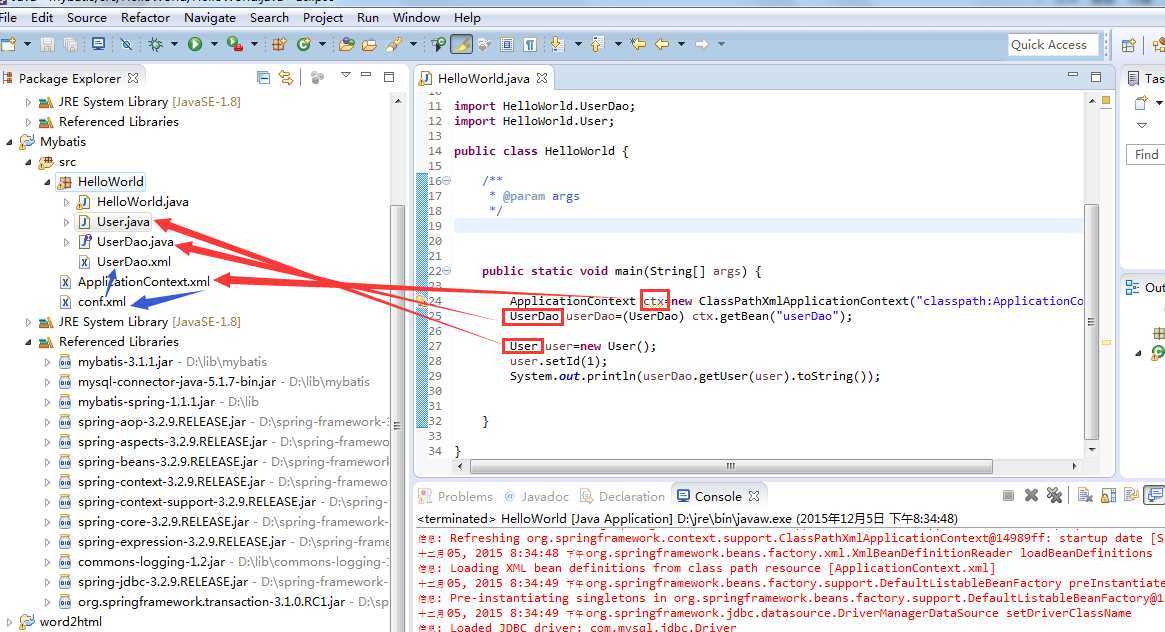Click the New Java Package icon
The height and width of the screenshot is (632, 1165).
tap(279, 45)
